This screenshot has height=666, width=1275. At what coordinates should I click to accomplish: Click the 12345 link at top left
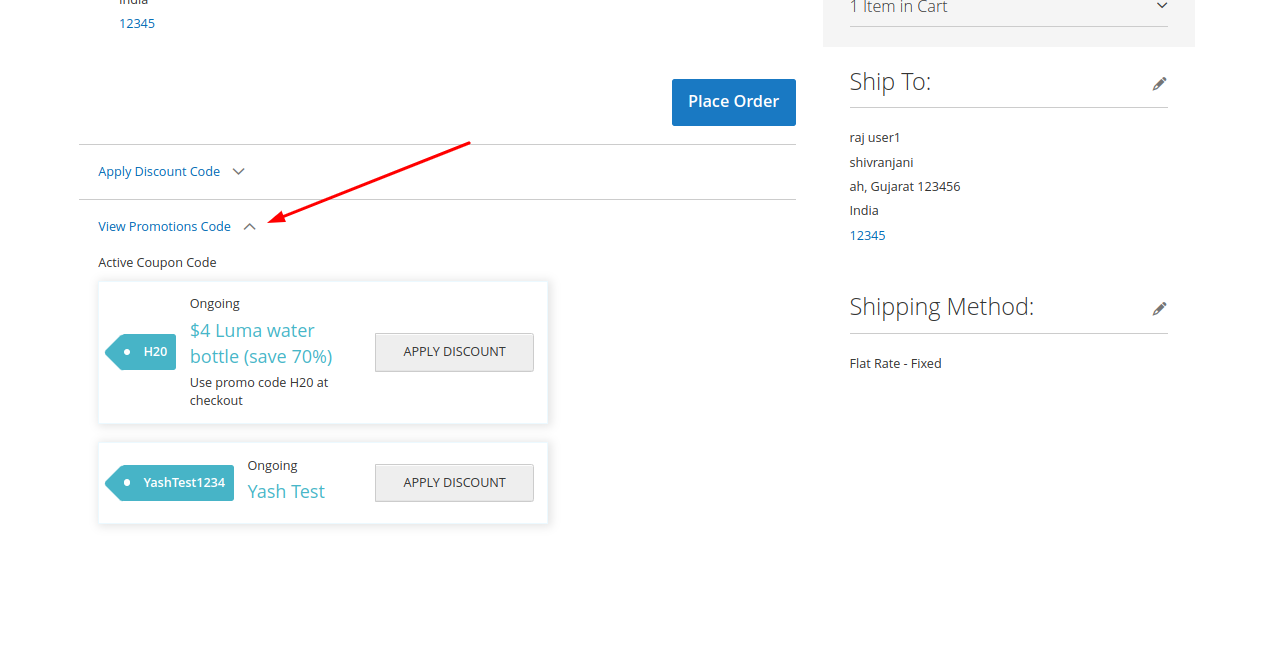tap(137, 23)
